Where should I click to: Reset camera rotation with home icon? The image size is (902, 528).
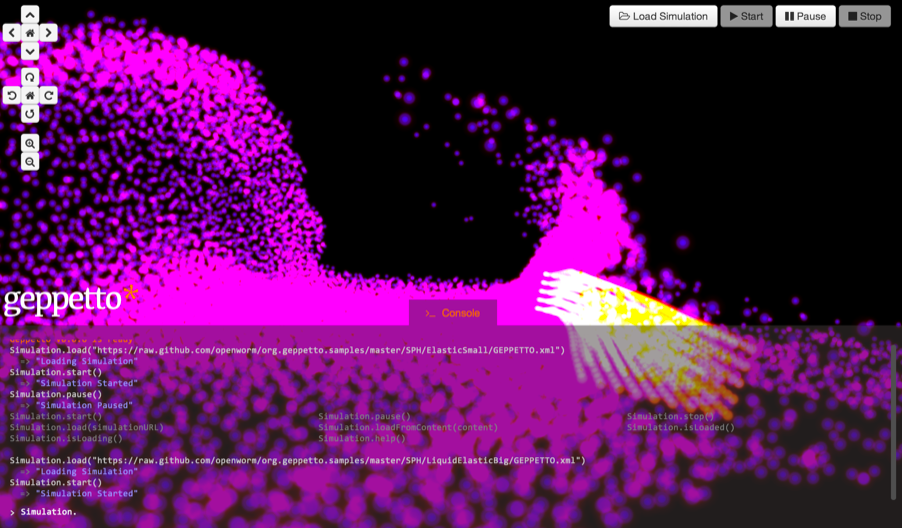click(x=30, y=96)
